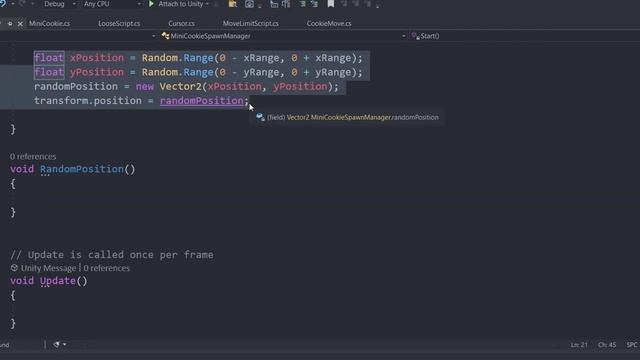Switch to the LooseScript.cs tab

coord(119,23)
